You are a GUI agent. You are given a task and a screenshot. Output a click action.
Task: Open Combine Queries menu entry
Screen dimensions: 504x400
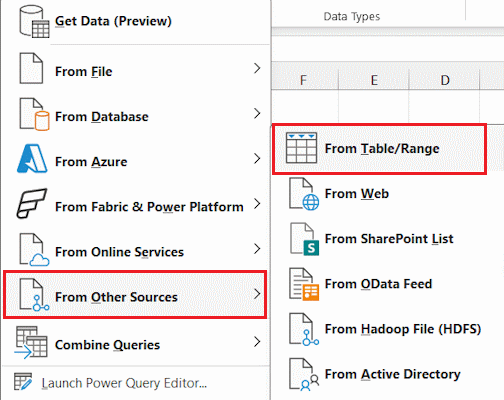tap(135, 342)
